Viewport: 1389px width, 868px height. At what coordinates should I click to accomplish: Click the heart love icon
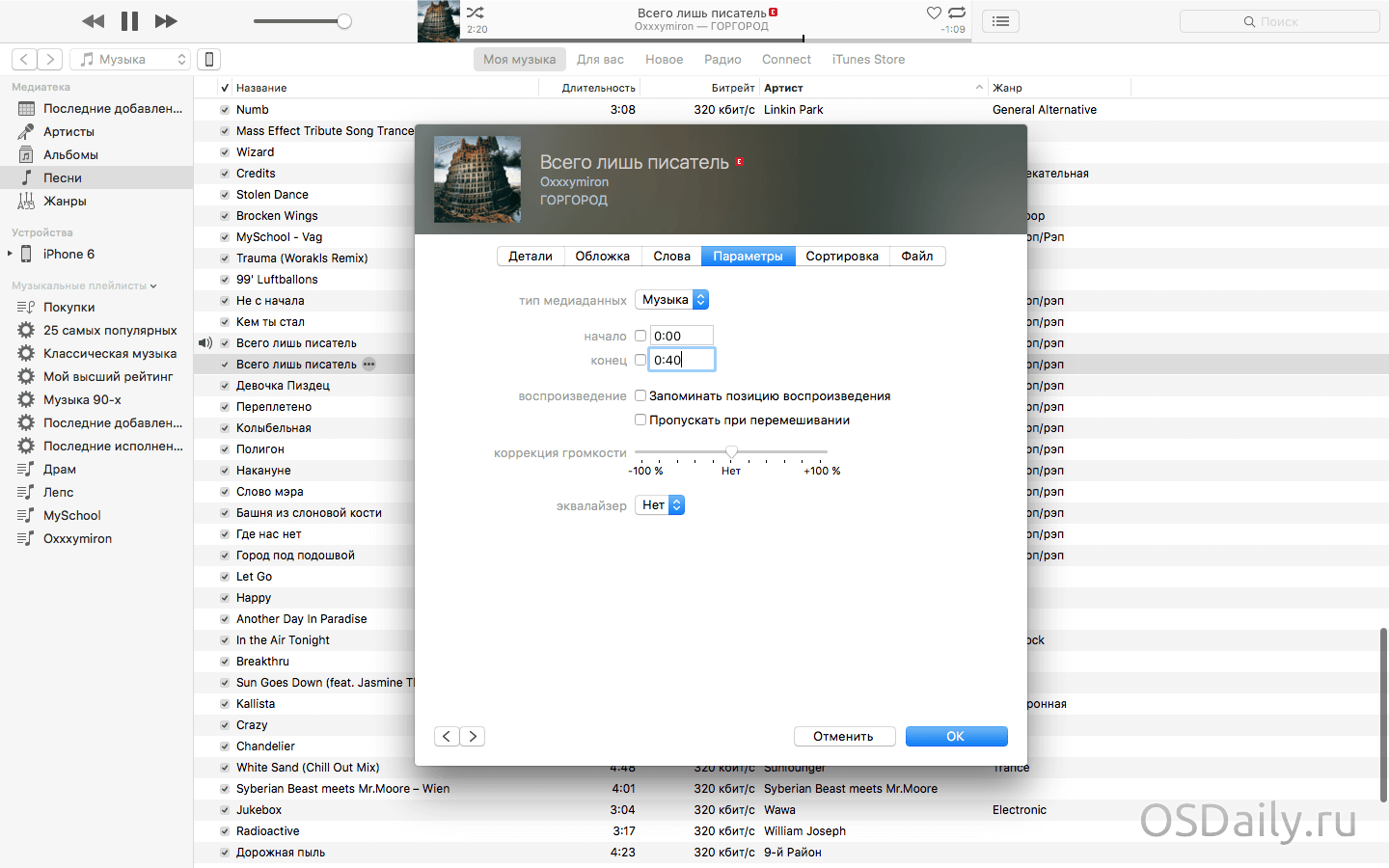[933, 13]
